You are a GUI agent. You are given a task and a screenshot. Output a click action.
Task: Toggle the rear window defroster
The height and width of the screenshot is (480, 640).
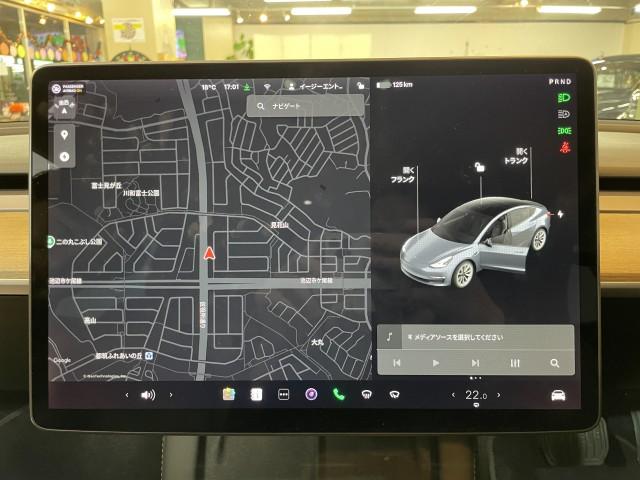[x=394, y=394]
